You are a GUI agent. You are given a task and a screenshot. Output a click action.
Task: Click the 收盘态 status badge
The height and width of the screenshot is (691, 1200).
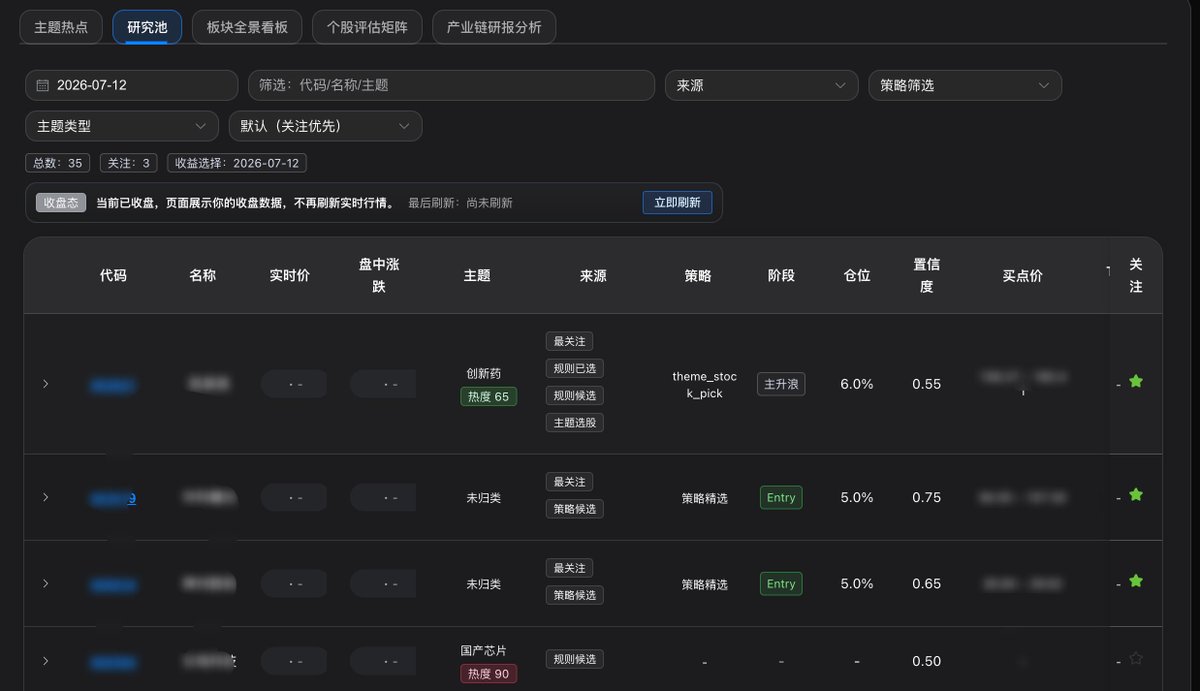pos(62,202)
